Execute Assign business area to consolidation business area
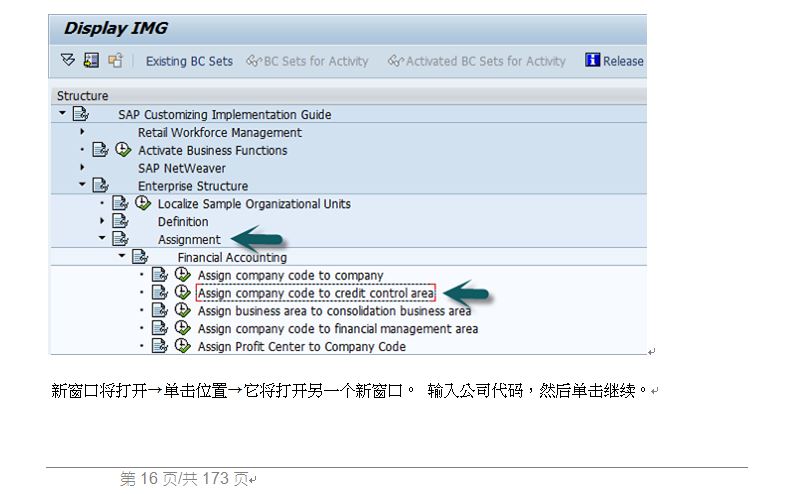The height and width of the screenshot is (494, 788). (182, 310)
